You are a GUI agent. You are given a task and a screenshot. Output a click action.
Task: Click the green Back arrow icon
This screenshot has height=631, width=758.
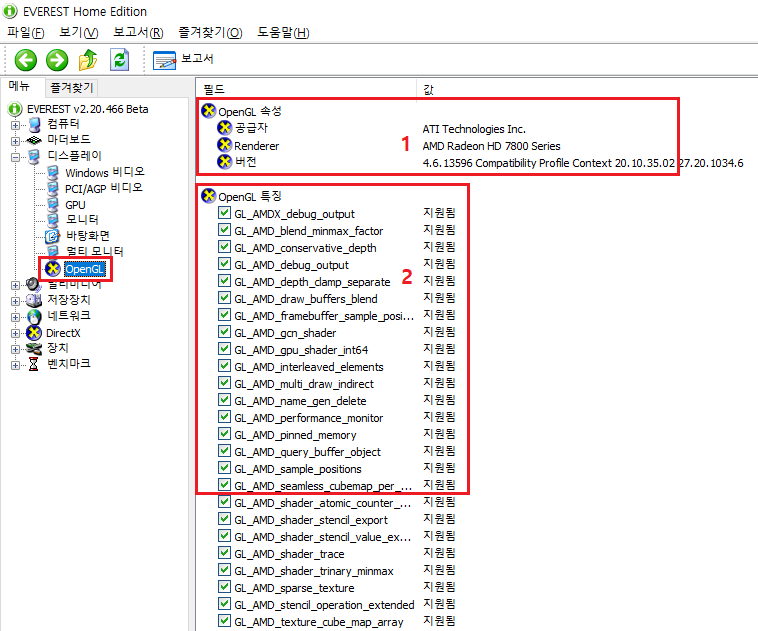click(26, 60)
